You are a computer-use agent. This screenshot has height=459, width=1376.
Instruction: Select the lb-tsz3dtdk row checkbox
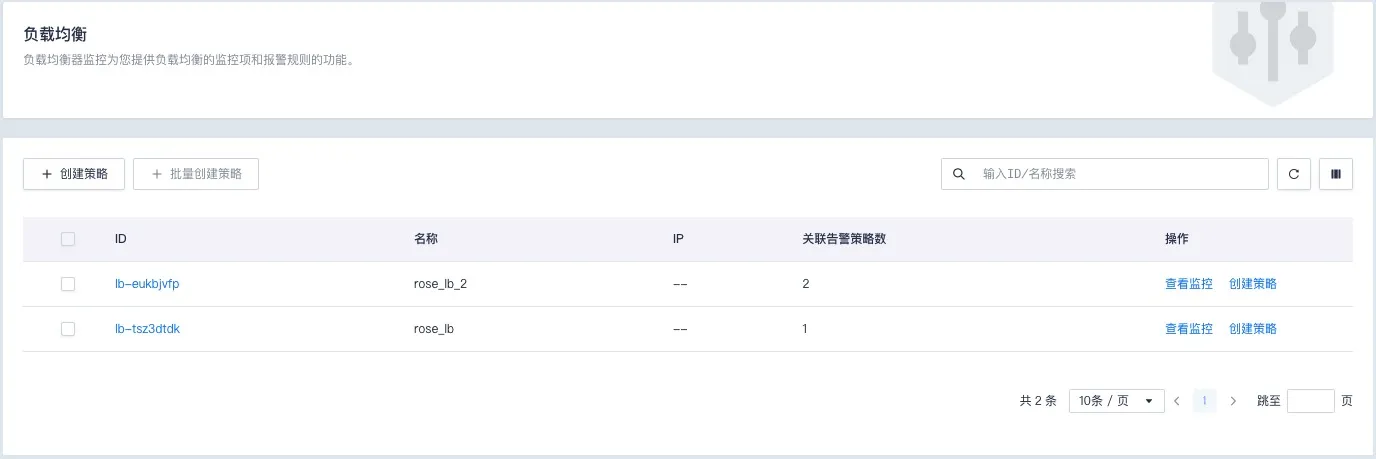click(x=68, y=329)
